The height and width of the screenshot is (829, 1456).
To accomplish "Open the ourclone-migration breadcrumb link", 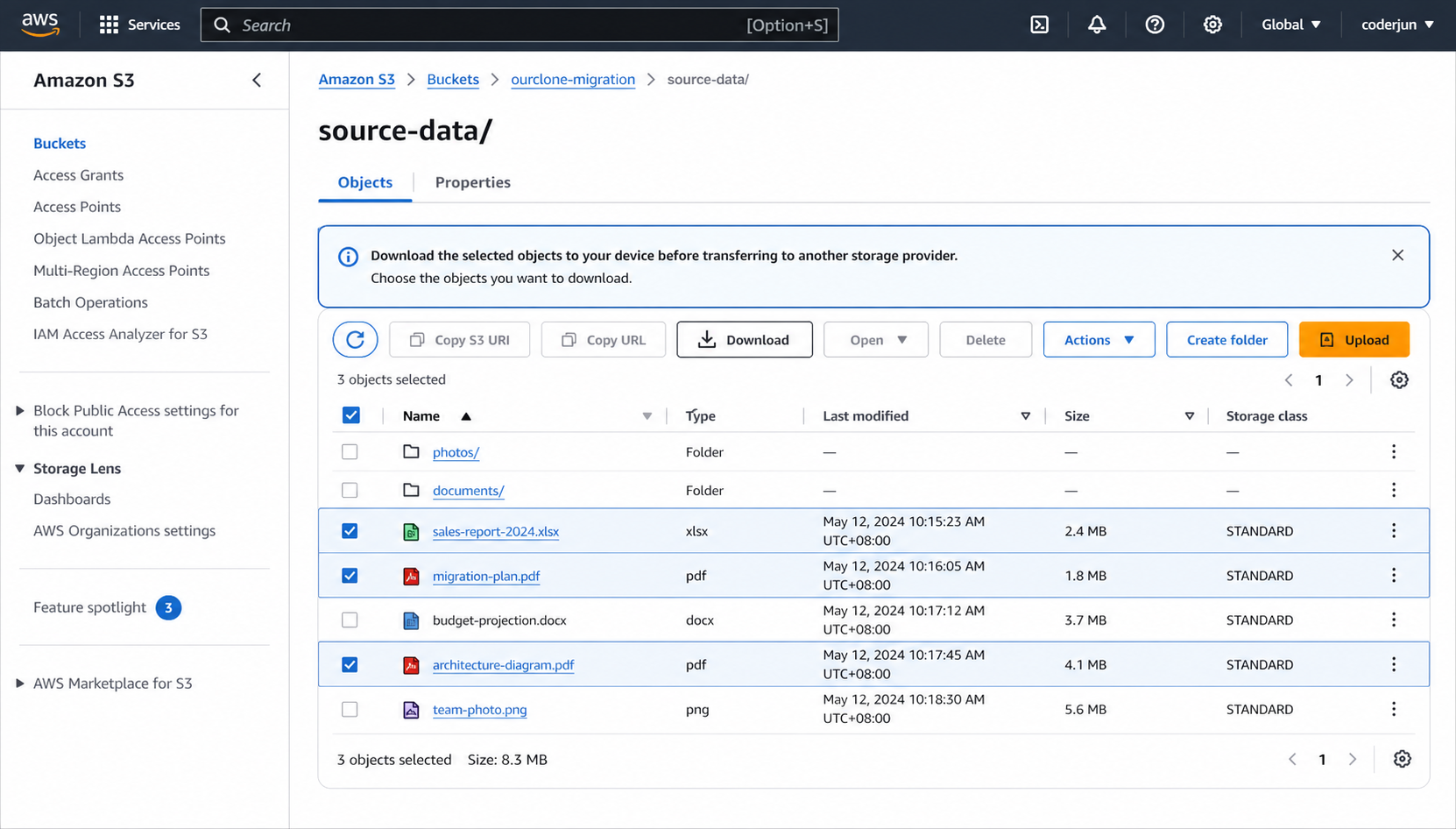I will click(x=573, y=79).
